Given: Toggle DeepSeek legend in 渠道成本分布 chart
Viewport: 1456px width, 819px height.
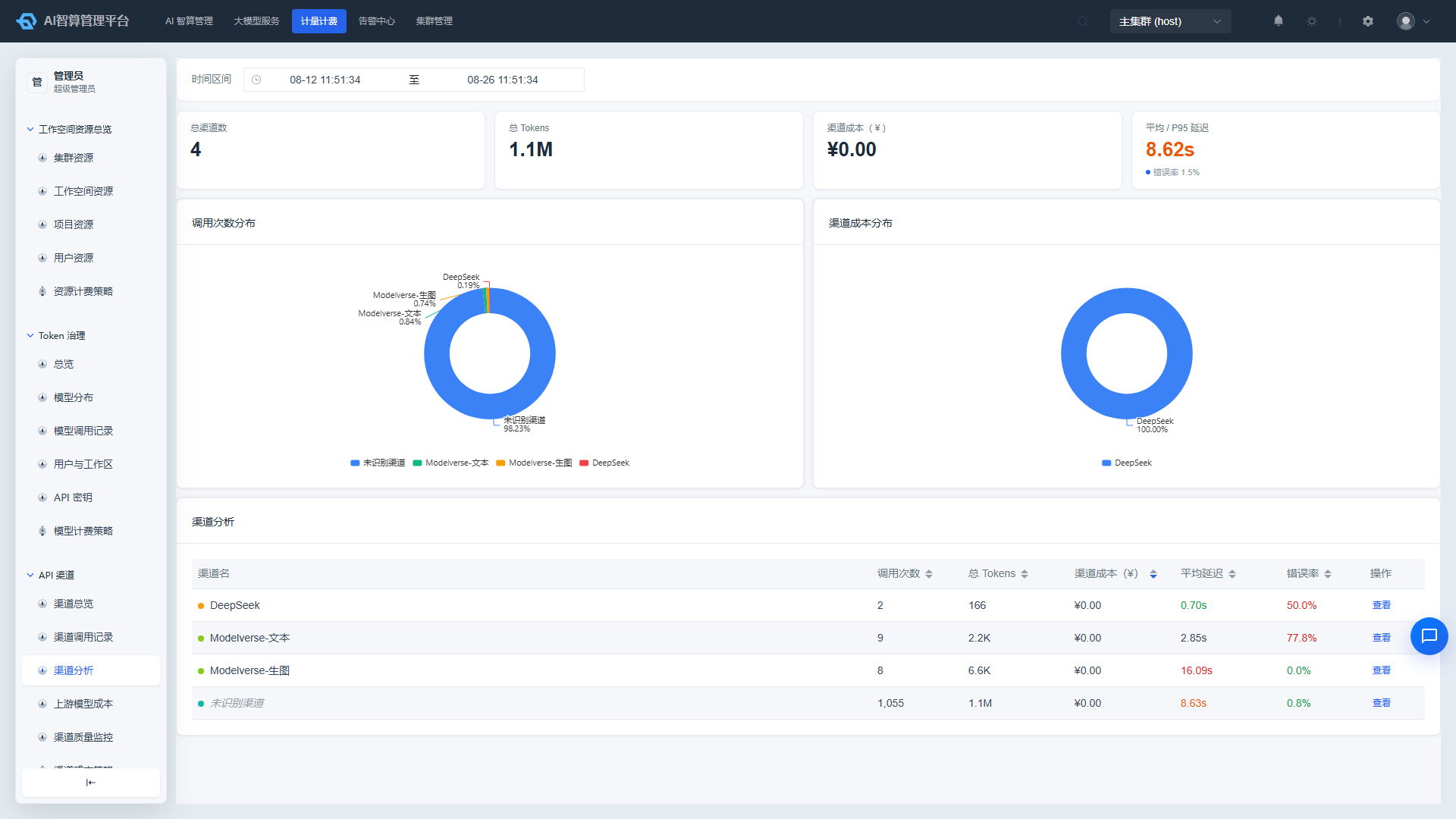Looking at the screenshot, I should tap(1127, 463).
